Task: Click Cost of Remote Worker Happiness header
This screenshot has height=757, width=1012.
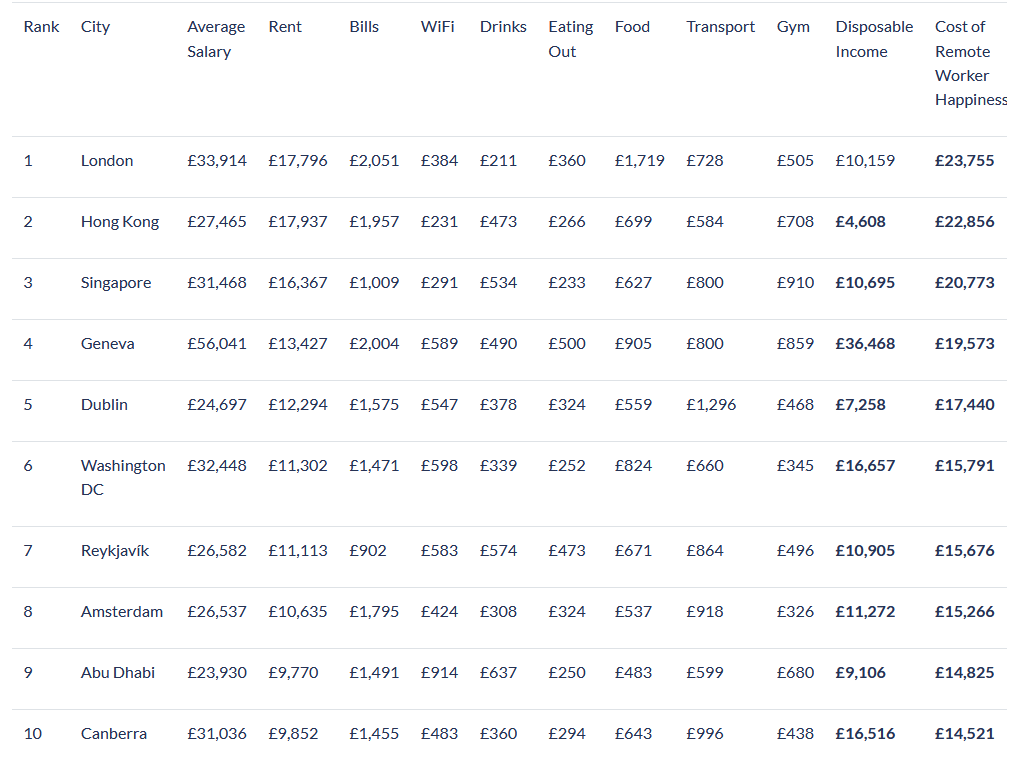Action: [x=970, y=63]
